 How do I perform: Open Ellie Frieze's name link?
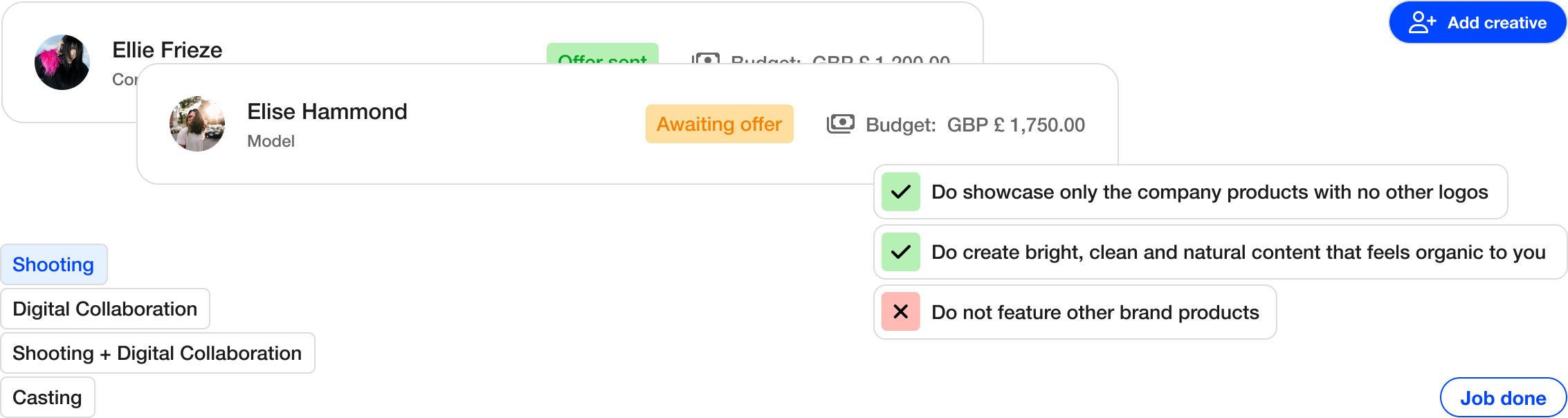(x=167, y=50)
